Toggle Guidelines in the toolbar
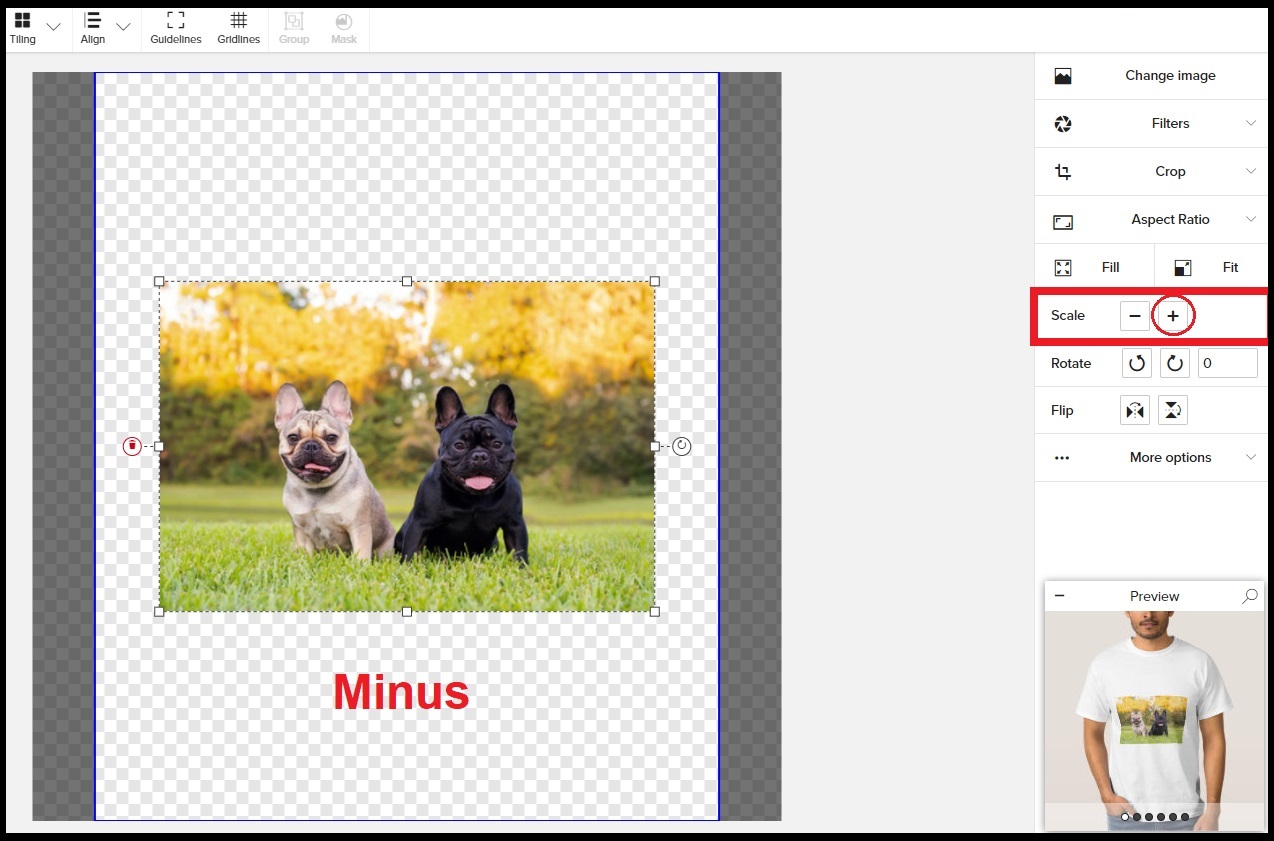This screenshot has height=841, width=1274. point(176,28)
